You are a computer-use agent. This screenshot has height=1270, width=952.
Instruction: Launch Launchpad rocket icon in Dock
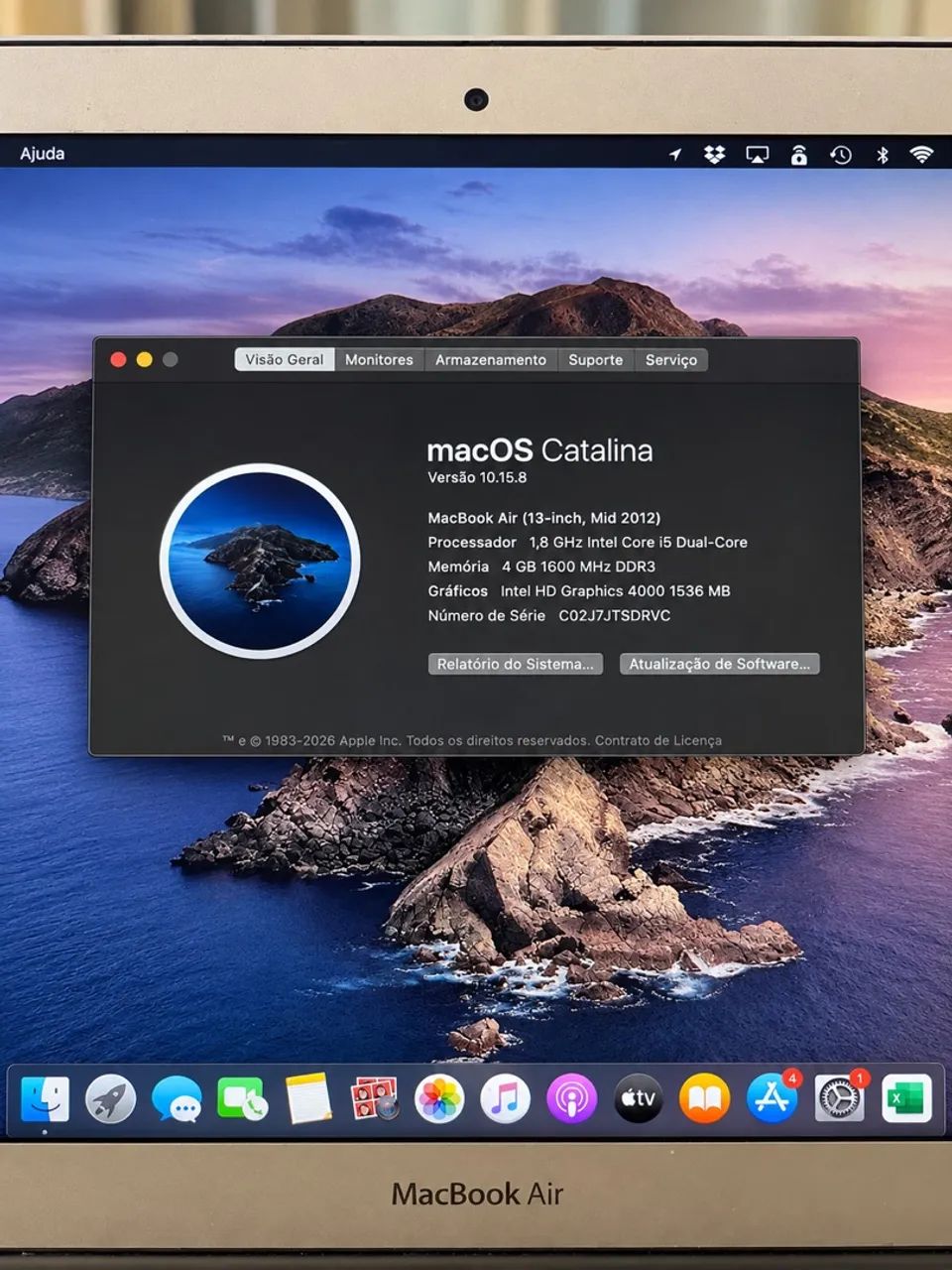point(110,1099)
